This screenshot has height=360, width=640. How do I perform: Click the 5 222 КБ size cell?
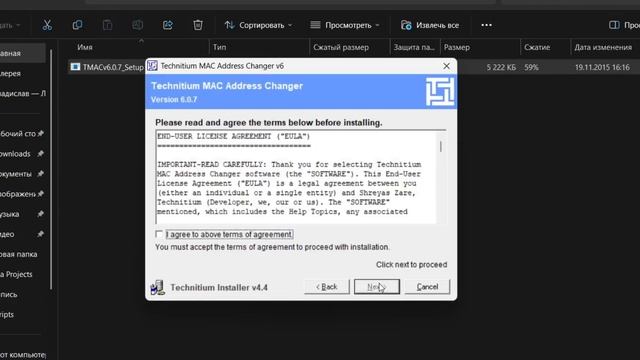[501, 67]
